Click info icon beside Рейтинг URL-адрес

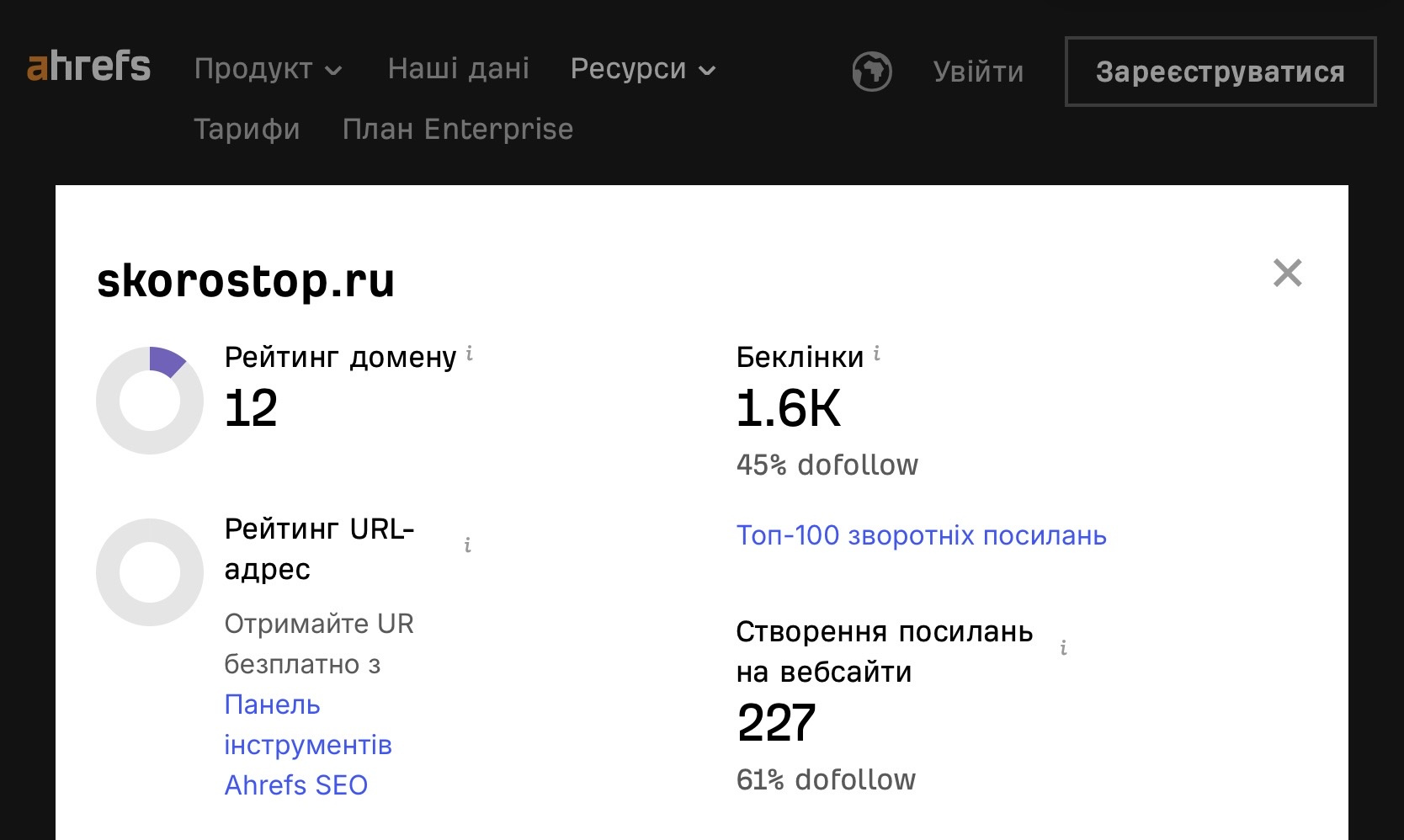tap(468, 545)
